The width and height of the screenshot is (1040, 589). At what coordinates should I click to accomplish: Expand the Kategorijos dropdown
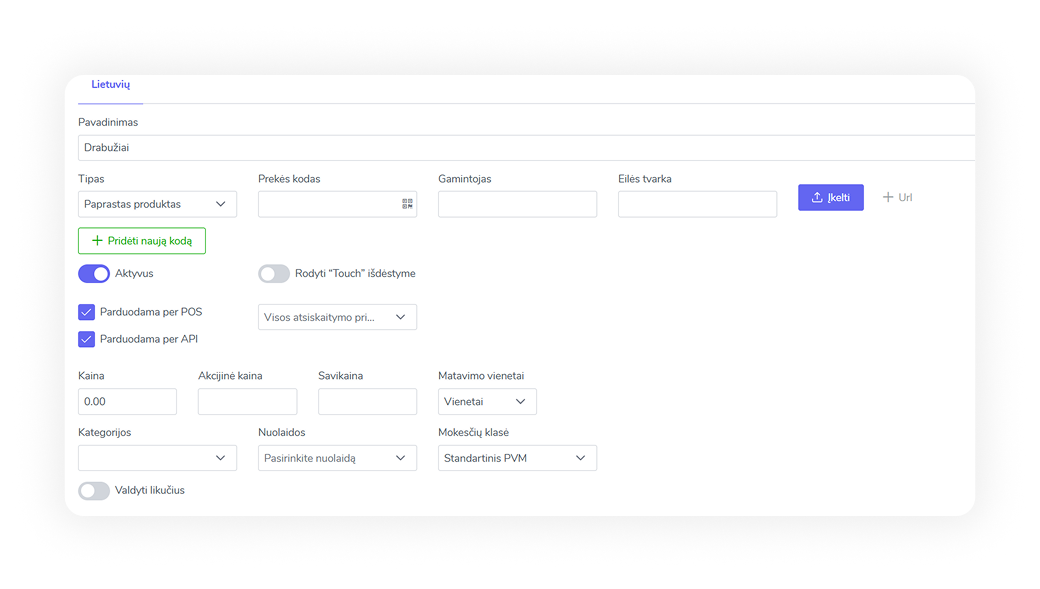(x=157, y=458)
